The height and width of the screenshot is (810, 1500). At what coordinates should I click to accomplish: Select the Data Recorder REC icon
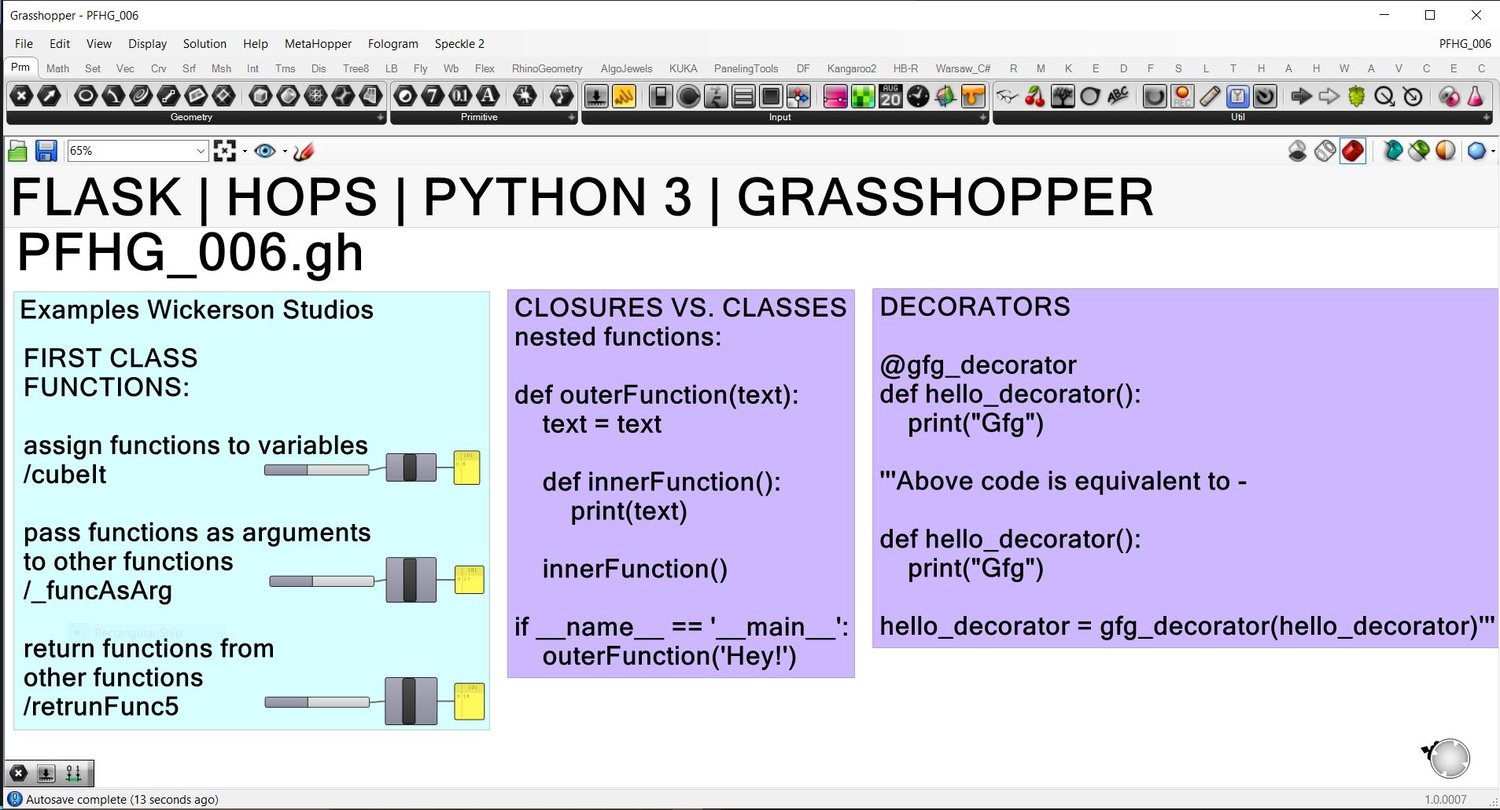point(1183,96)
